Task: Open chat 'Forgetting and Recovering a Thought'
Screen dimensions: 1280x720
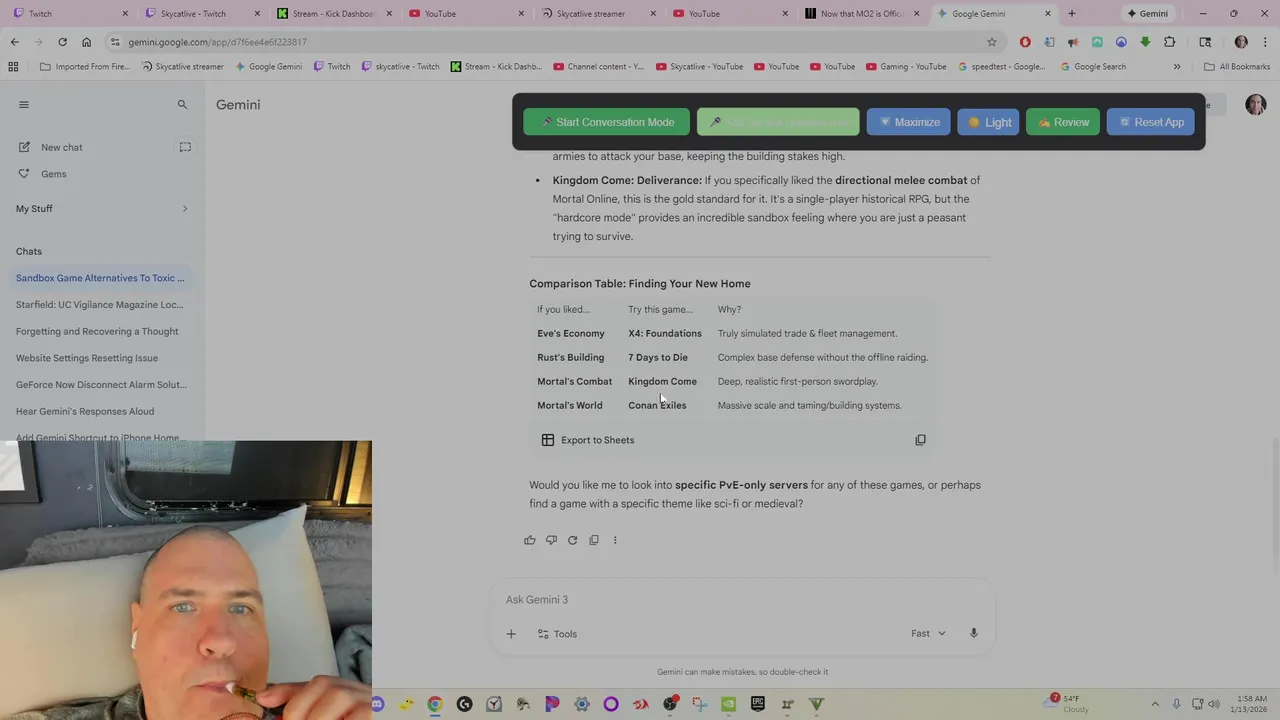Action: click(x=97, y=331)
